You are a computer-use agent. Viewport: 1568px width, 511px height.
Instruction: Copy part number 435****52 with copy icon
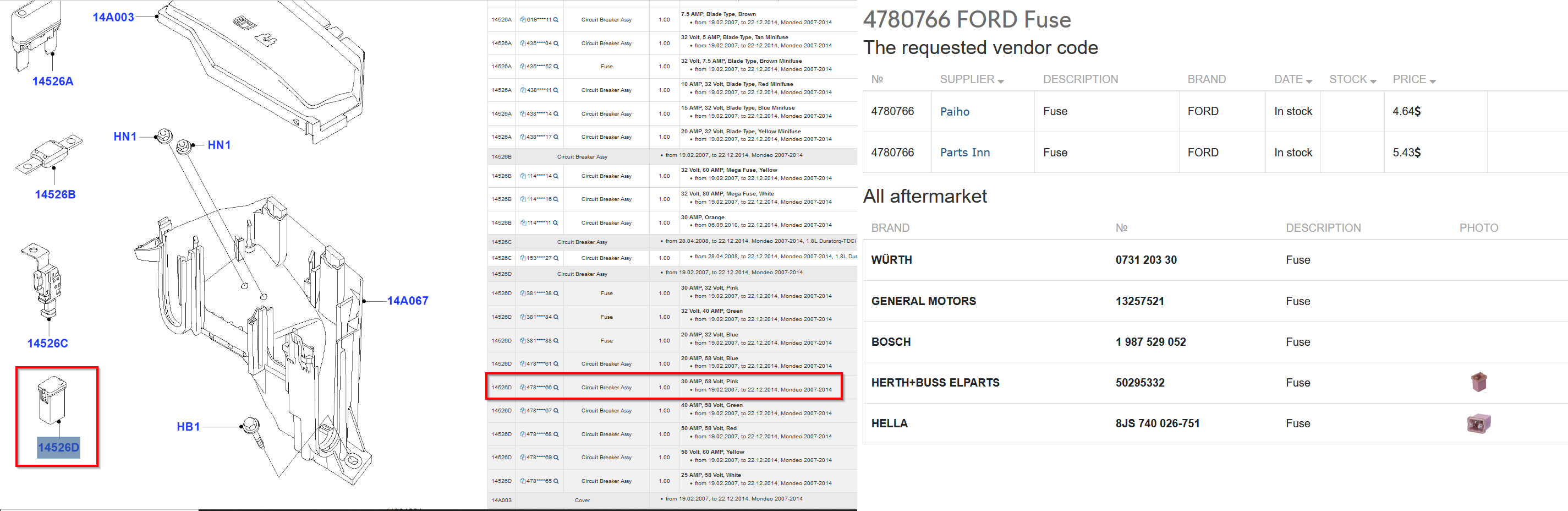click(x=523, y=67)
